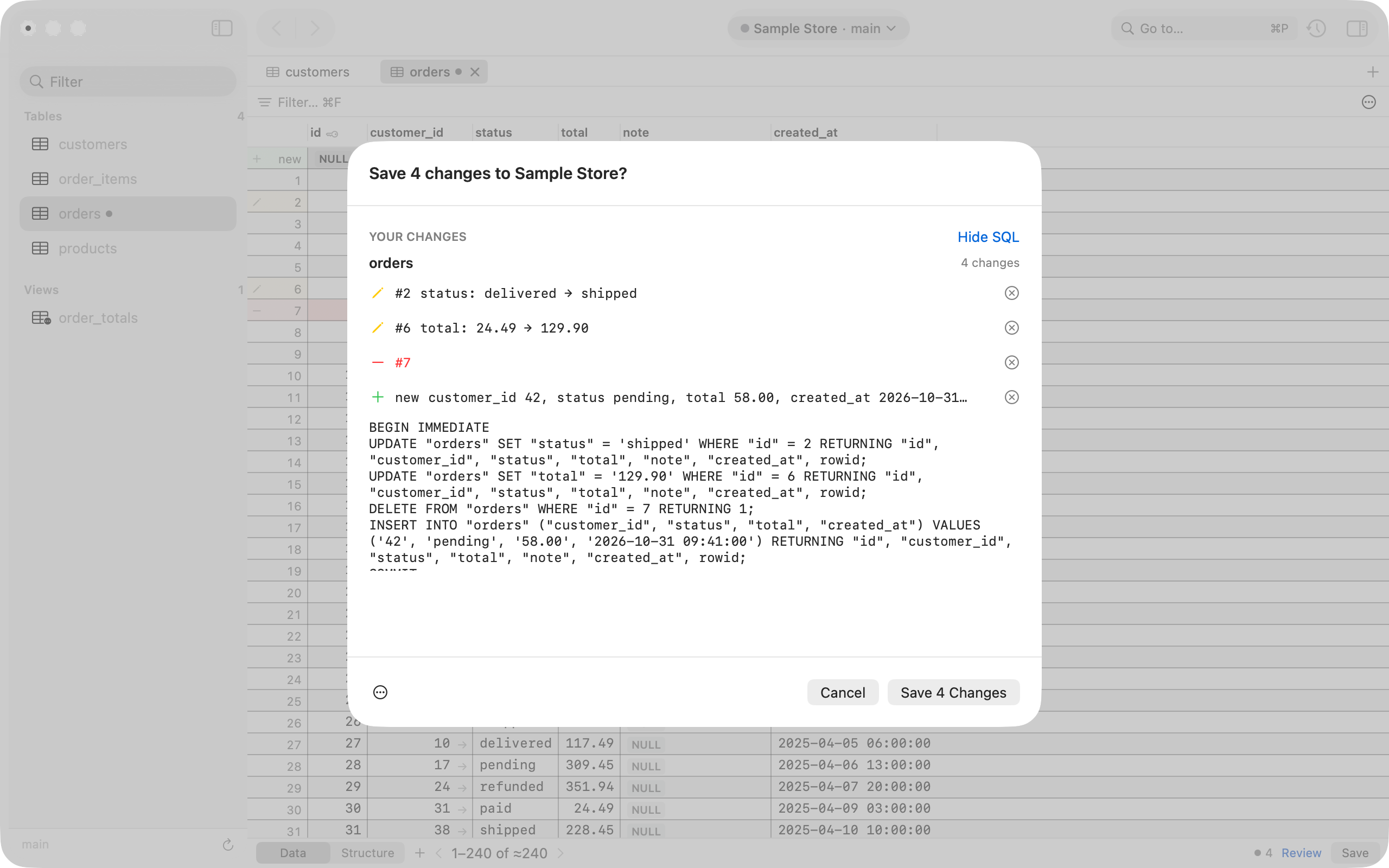The image size is (1389, 868).
Task: Click the pagination text '1–240 of ≈240'
Action: tap(499, 853)
